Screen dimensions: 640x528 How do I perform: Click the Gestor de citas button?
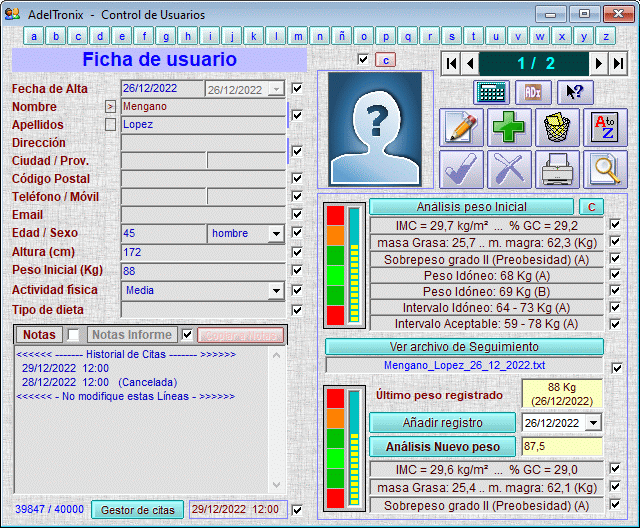tap(138, 510)
